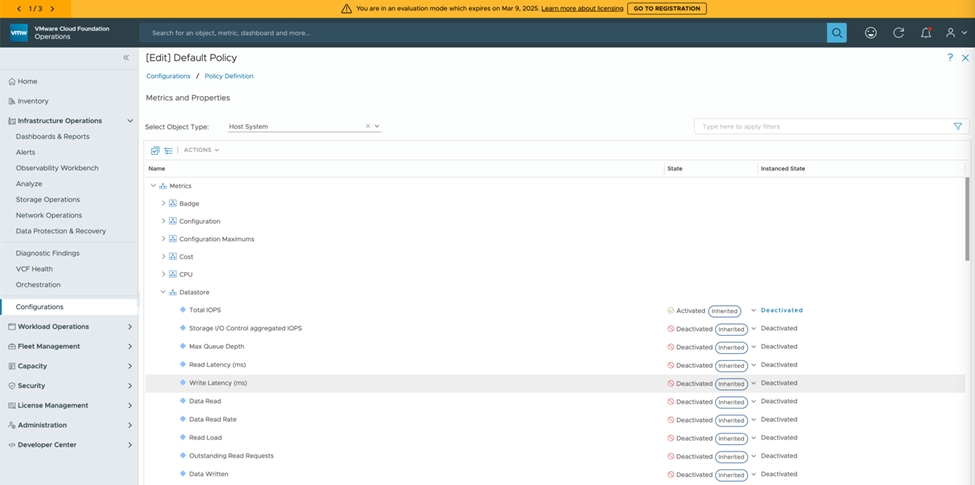
Task: Click the select all toolbar icon
Action: pos(155,150)
